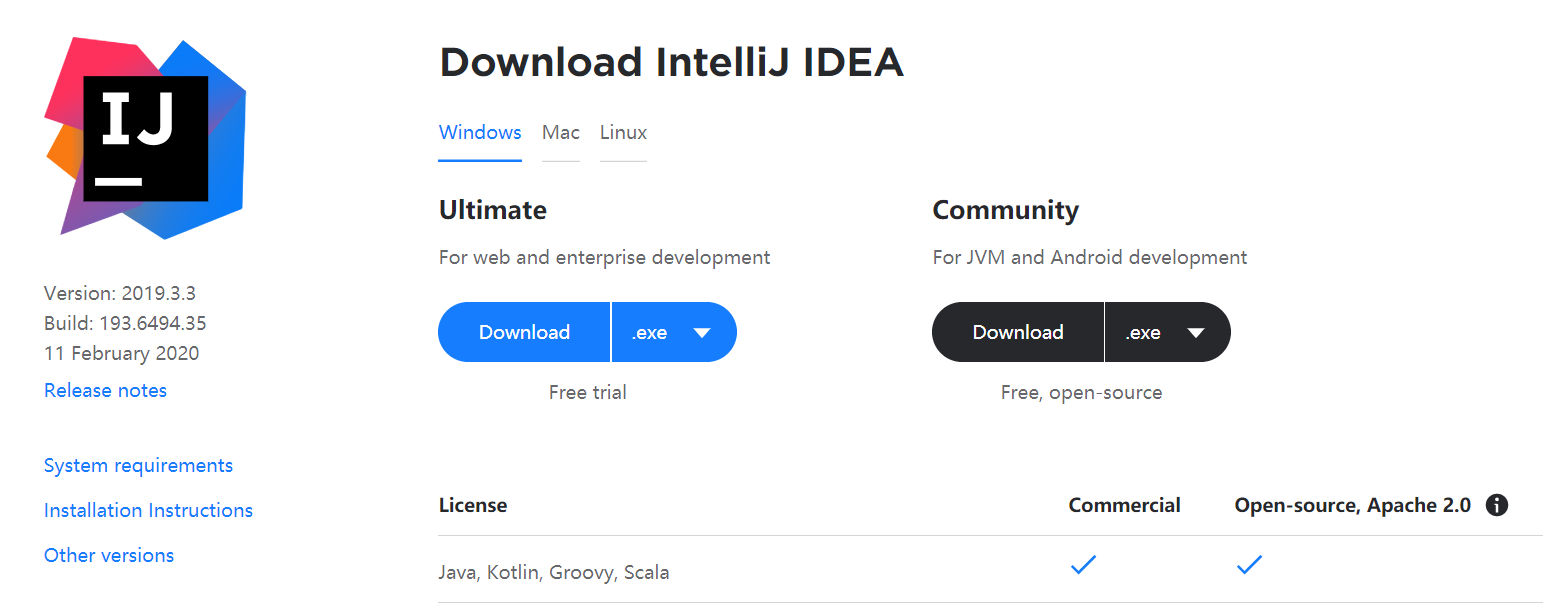Browse Other versions of IntelliJ IDEA
Screen dimensions: 1543x613
pyautogui.click(x=109, y=555)
